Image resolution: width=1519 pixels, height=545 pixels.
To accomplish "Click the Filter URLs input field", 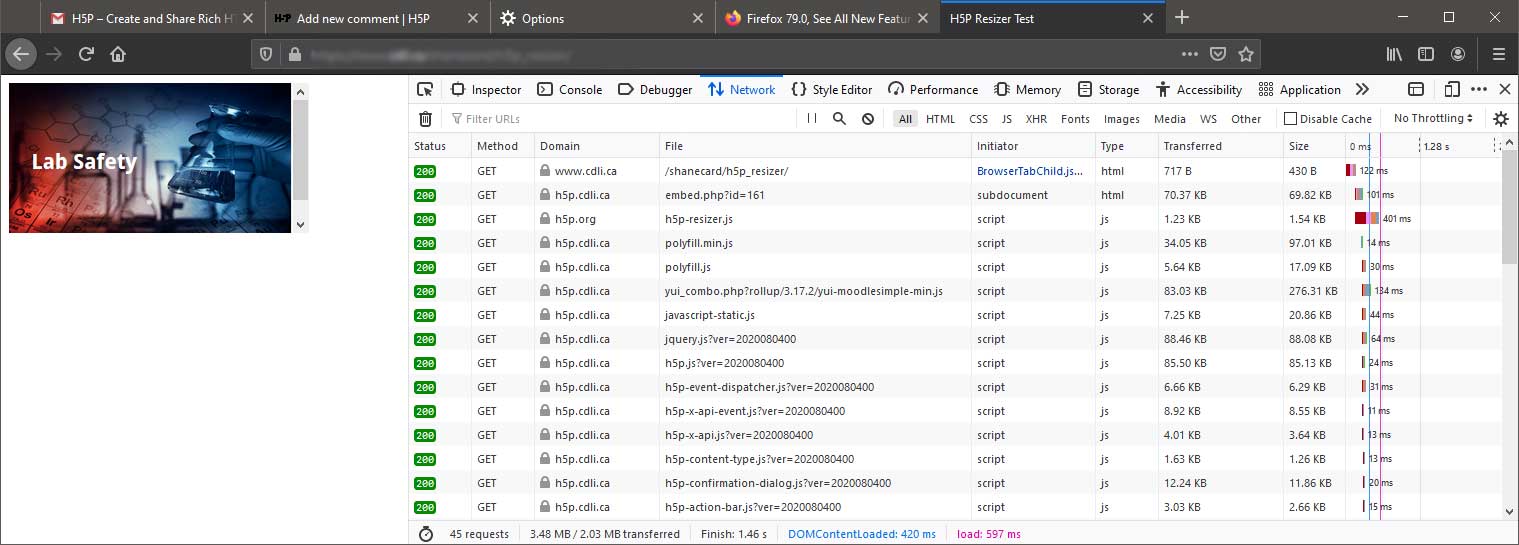I will point(620,118).
